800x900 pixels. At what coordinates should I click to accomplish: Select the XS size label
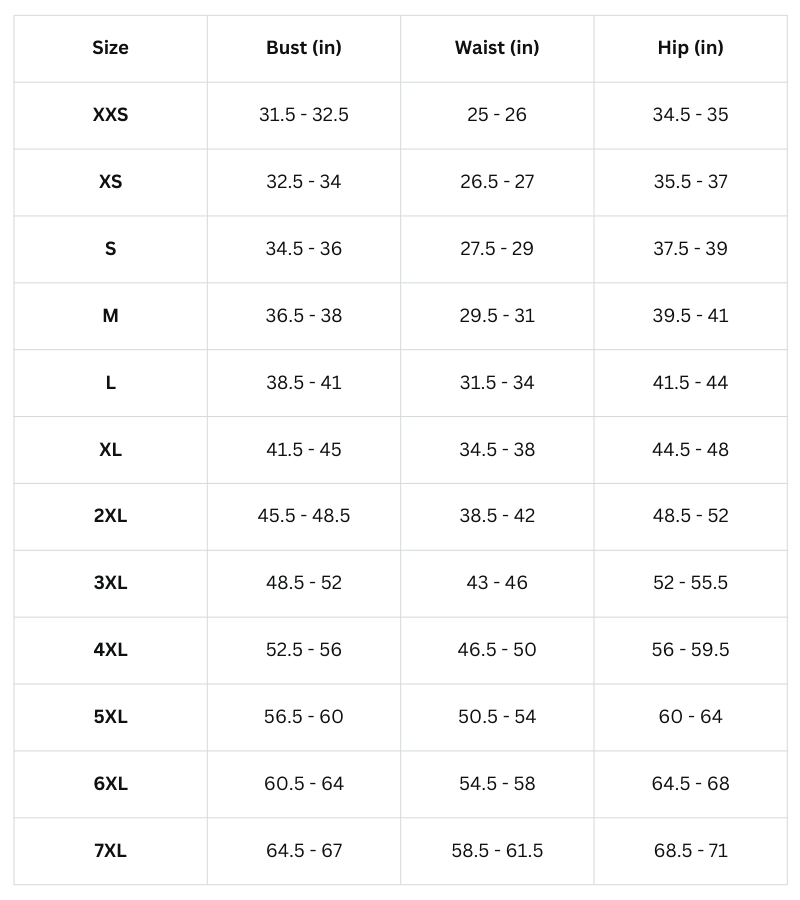point(110,181)
